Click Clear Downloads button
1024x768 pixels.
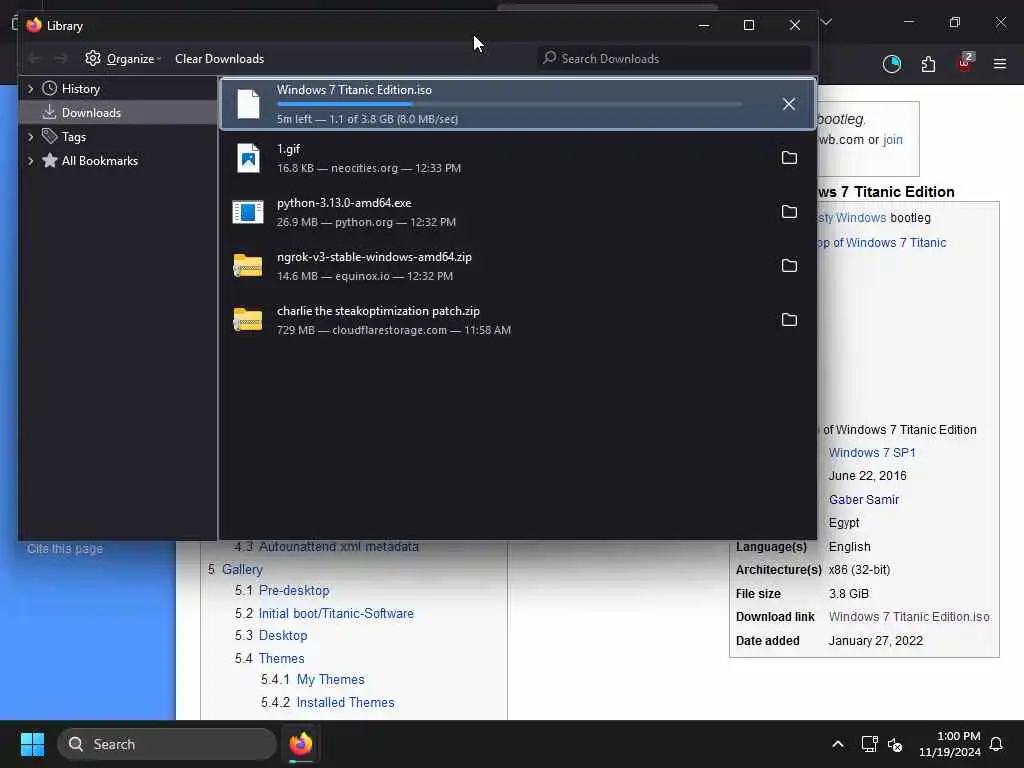click(x=219, y=59)
